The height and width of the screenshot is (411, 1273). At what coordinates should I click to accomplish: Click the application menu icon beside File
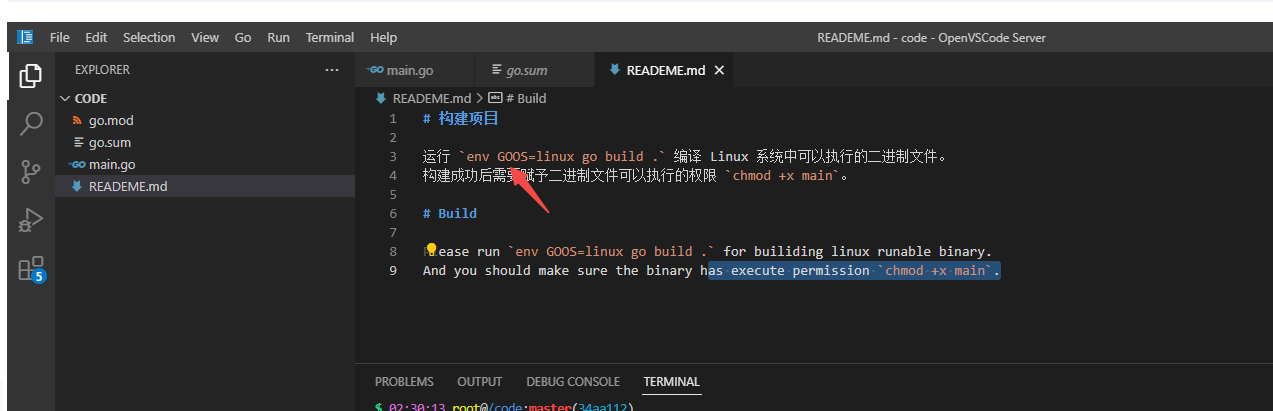[x=25, y=37]
